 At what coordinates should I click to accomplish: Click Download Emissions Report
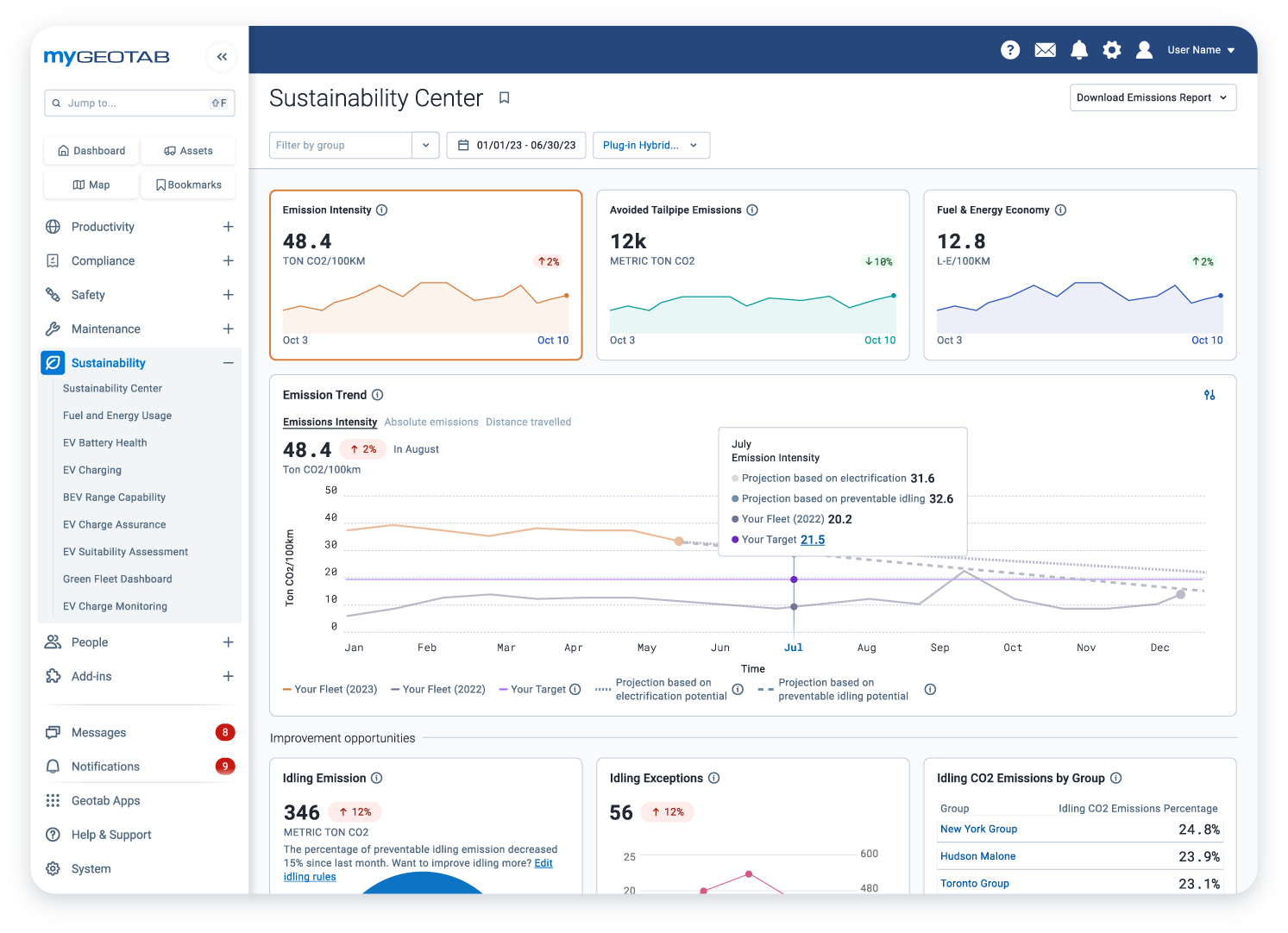point(1153,97)
